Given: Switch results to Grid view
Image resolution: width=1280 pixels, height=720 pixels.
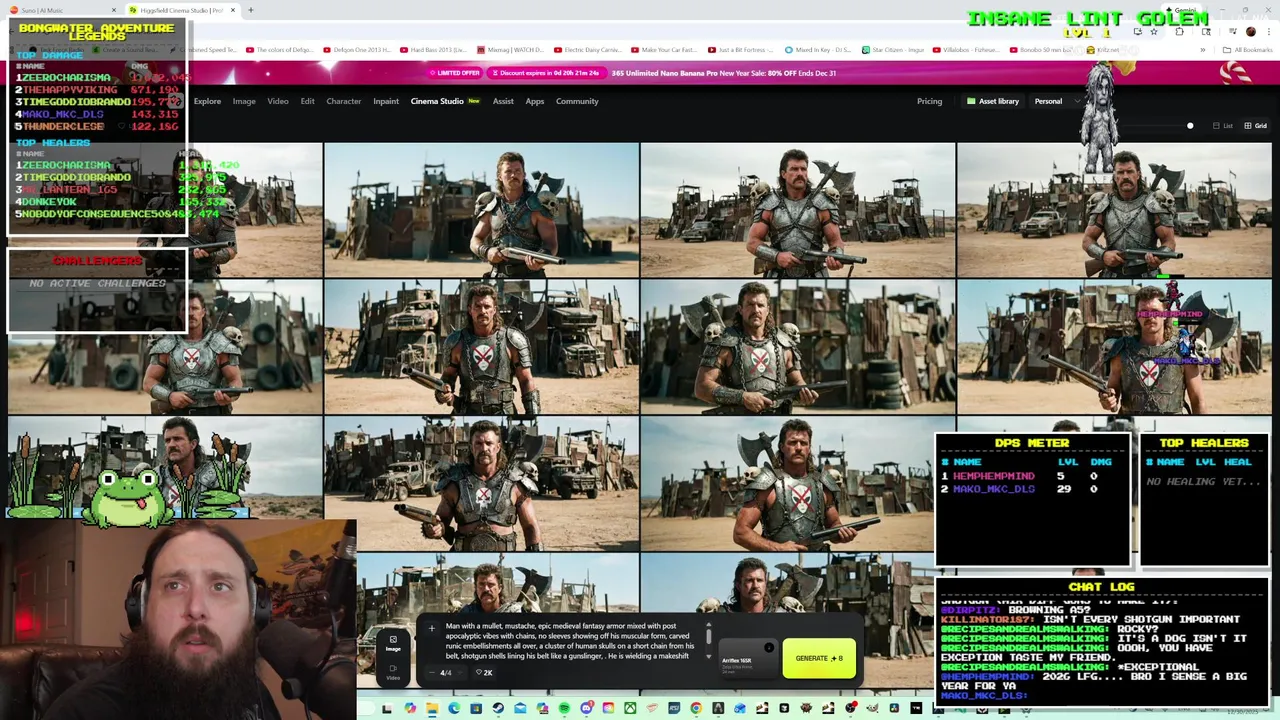Looking at the screenshot, I should point(1255,126).
